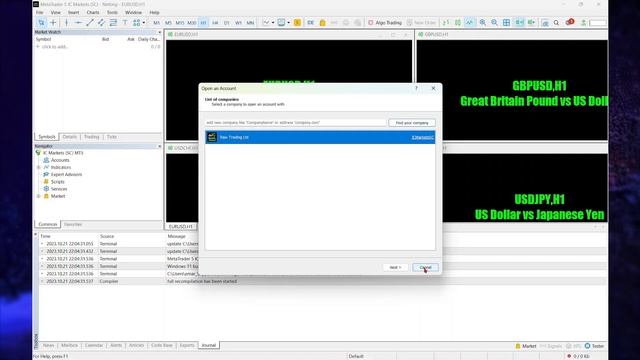Choose the vertical line drawing tool
The image size is (640, 360).
[67, 23]
